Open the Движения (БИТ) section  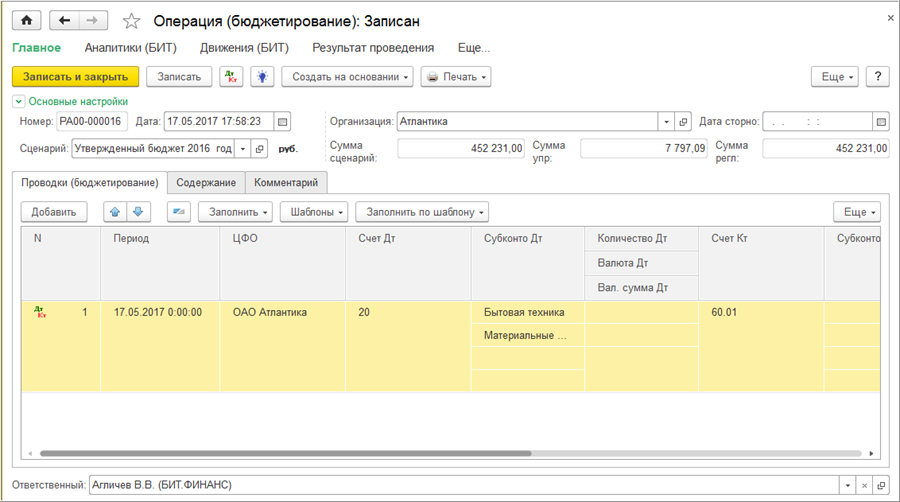coord(244,47)
